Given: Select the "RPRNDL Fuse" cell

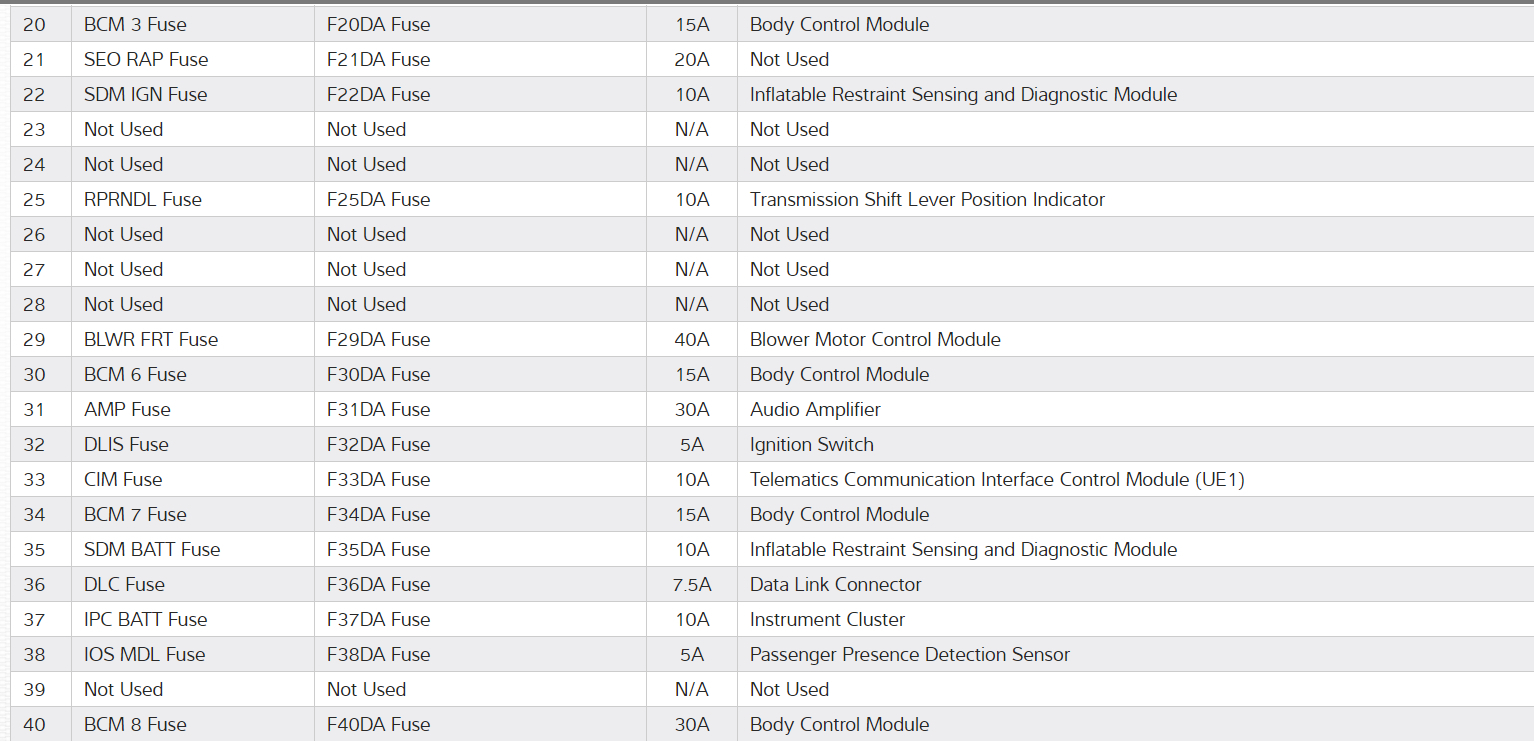Looking at the screenshot, I should click(x=143, y=199).
